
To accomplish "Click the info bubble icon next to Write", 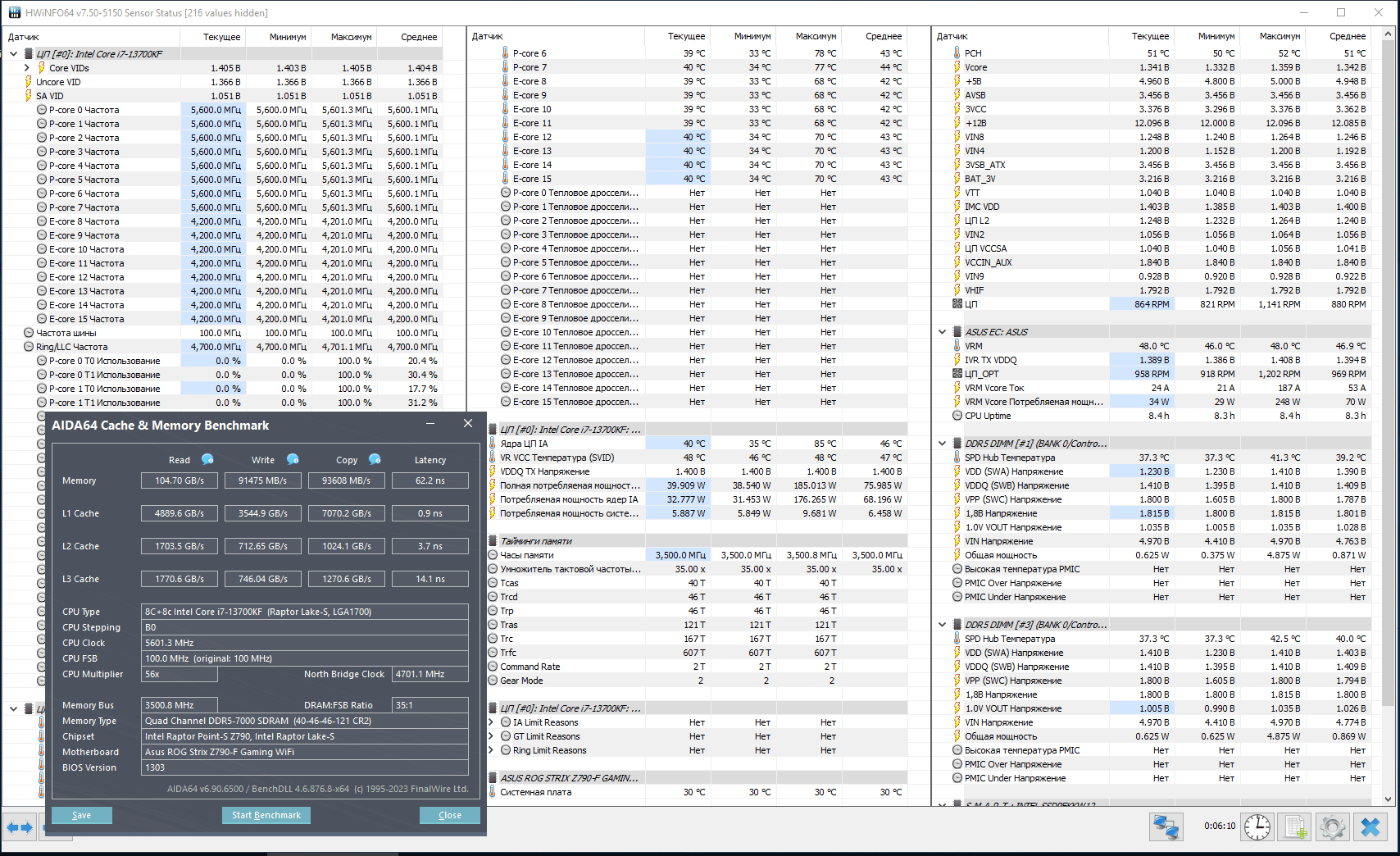I will point(293,459).
